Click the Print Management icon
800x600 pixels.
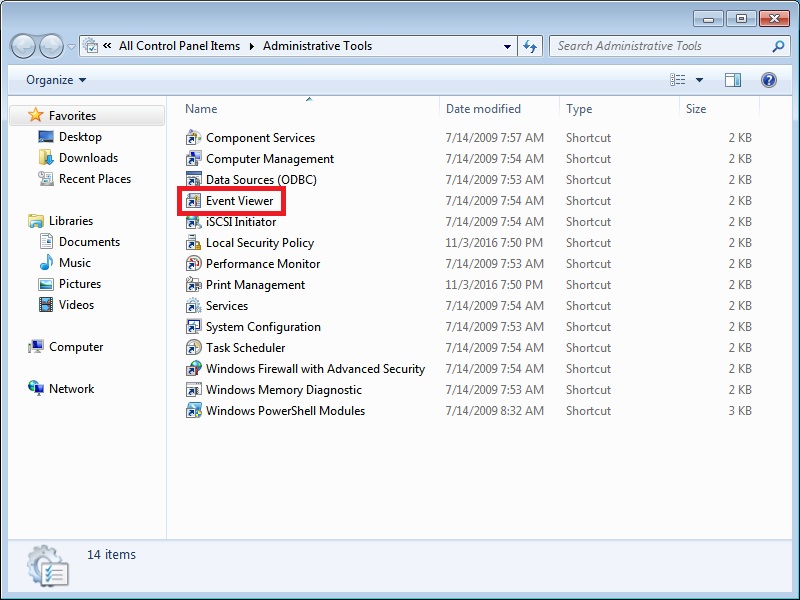point(193,285)
